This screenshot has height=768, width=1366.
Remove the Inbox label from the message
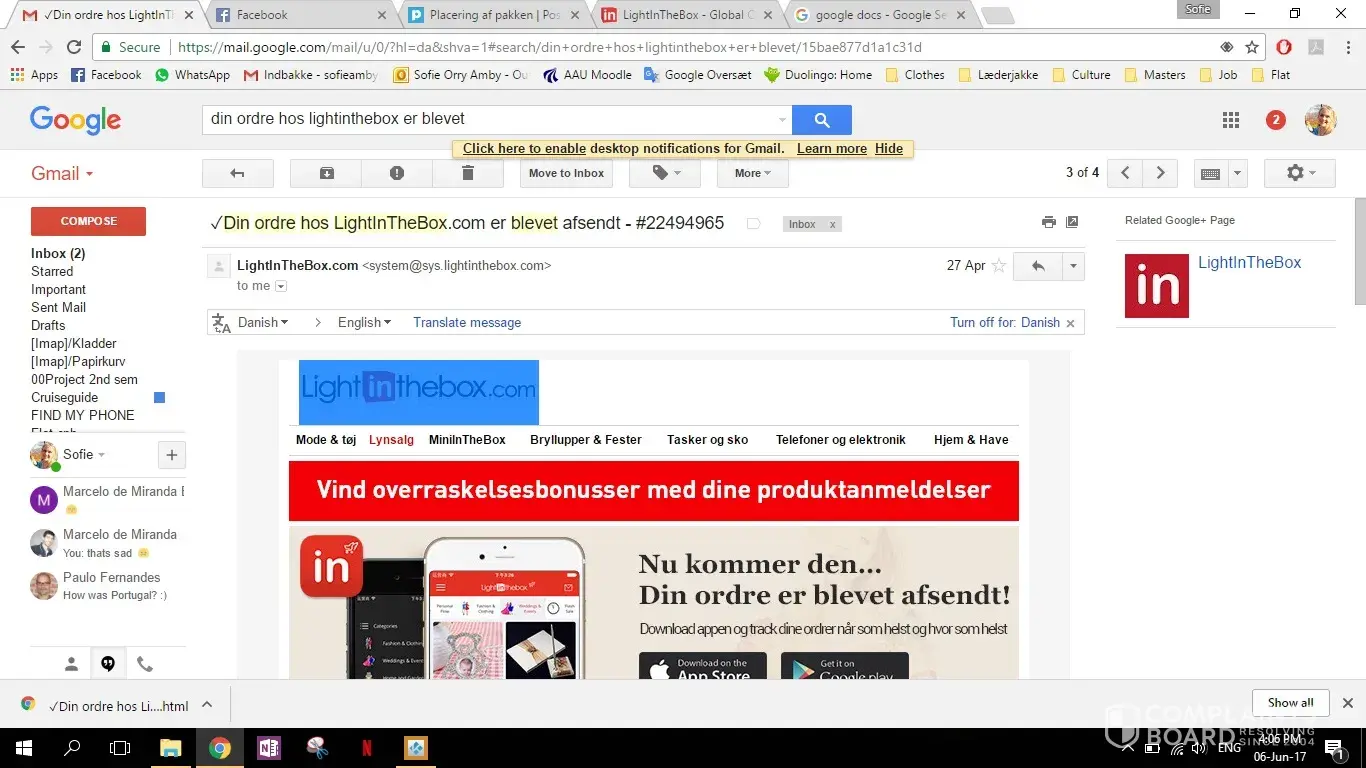[x=832, y=225]
